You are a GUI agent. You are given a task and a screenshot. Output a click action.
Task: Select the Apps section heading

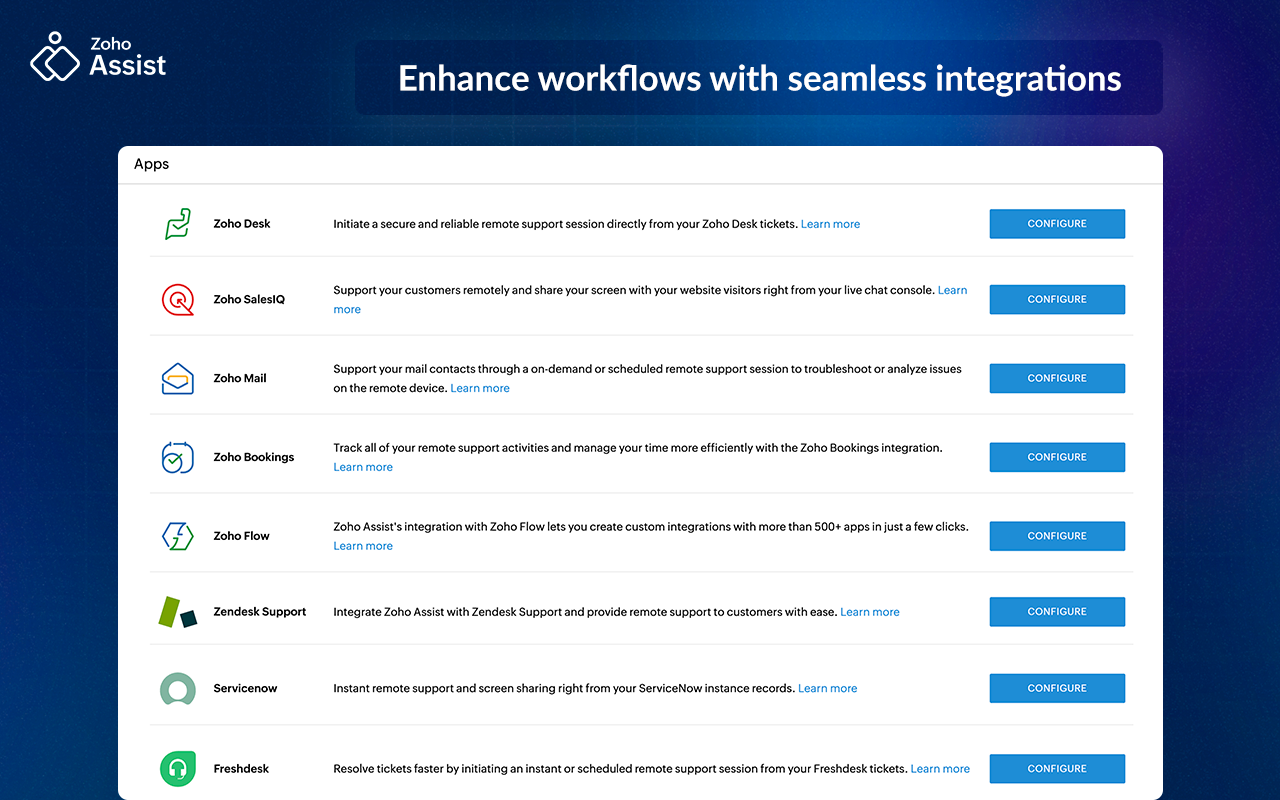[x=152, y=164]
